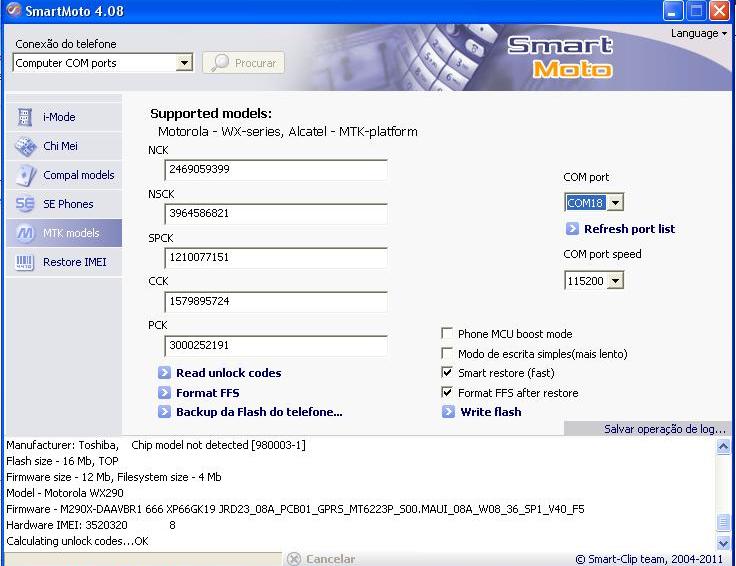Toggle Modo de escrita simples checkbox

[x=447, y=353]
